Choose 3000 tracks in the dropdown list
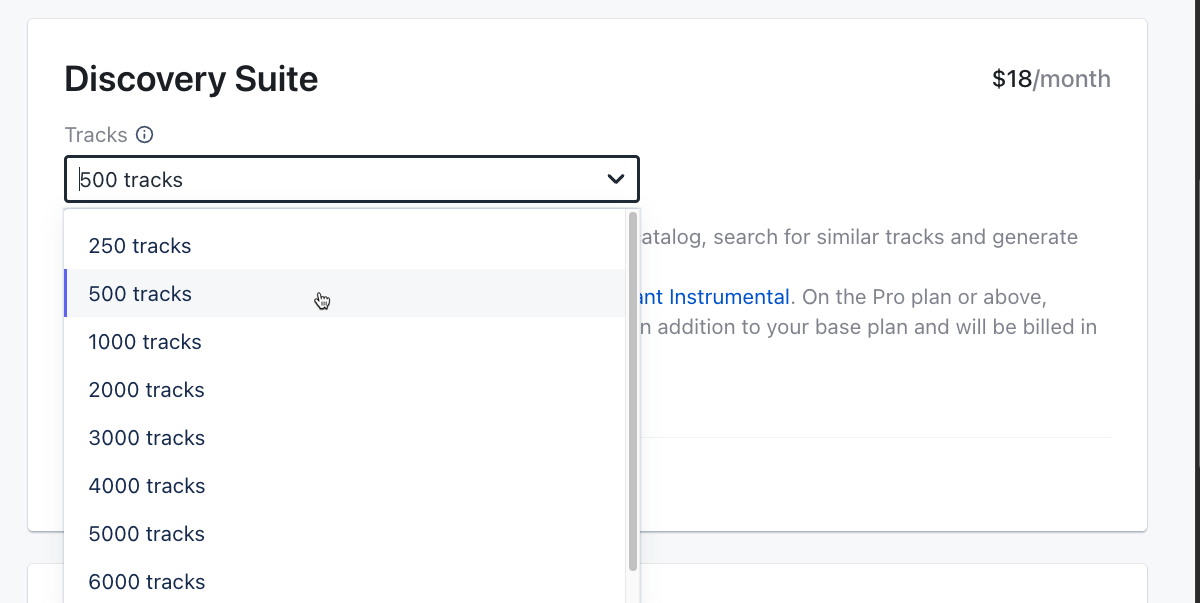 pyautogui.click(x=146, y=438)
